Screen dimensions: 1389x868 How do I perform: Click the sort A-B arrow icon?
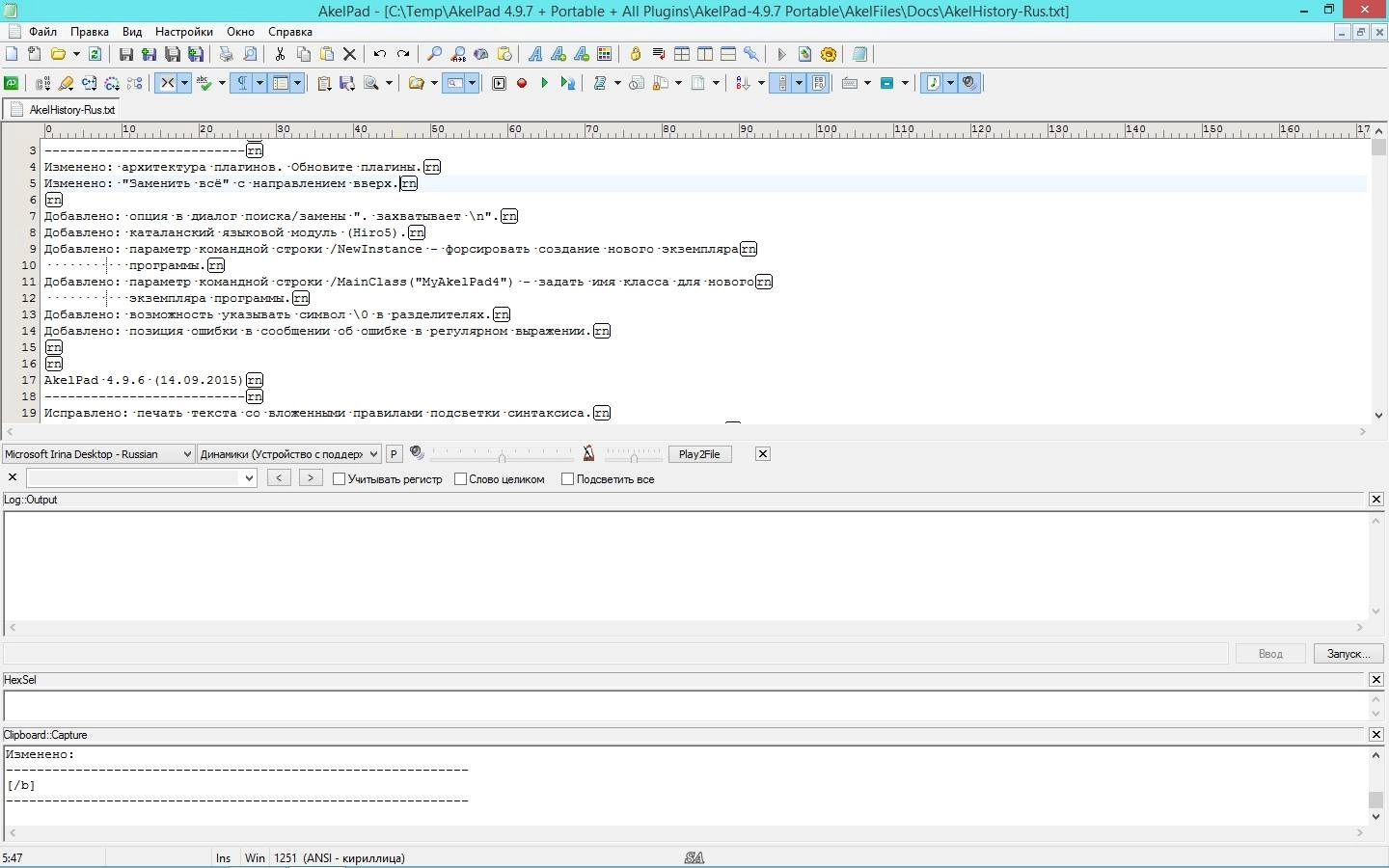point(742,83)
